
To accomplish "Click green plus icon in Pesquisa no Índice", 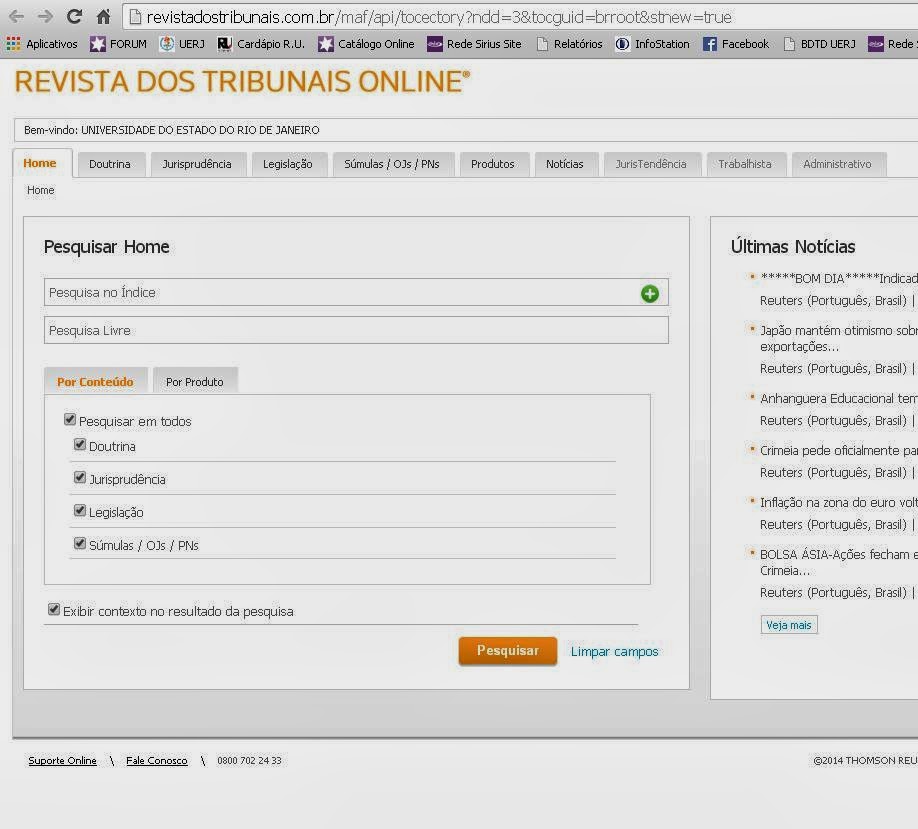I will click(650, 293).
